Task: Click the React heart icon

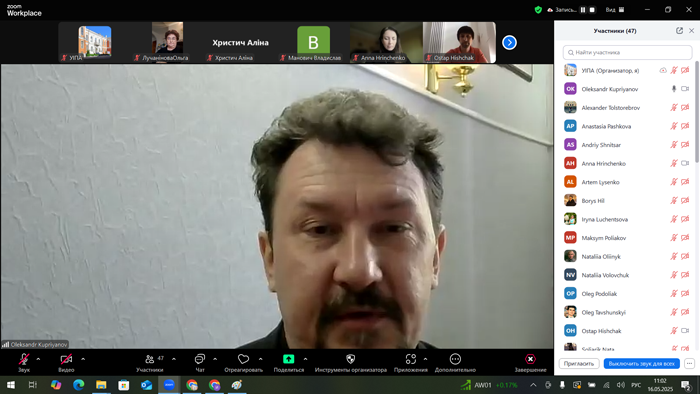Action: coord(243,359)
